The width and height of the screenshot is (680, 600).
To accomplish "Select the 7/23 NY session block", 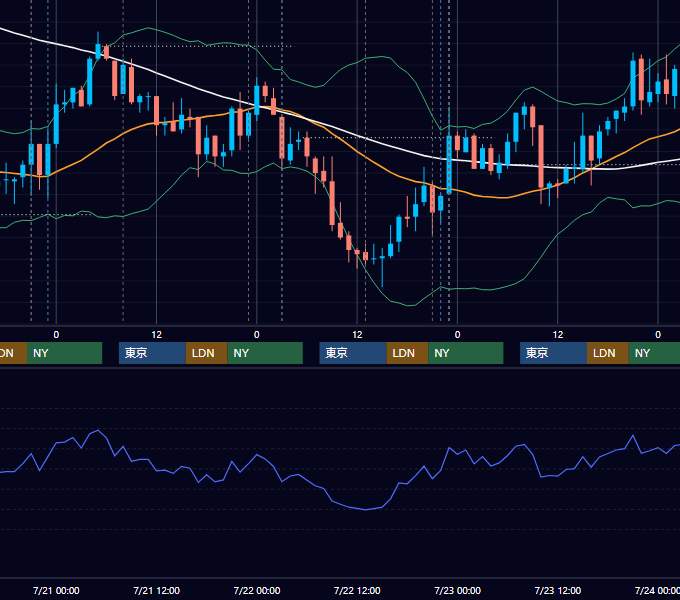I will [654, 353].
